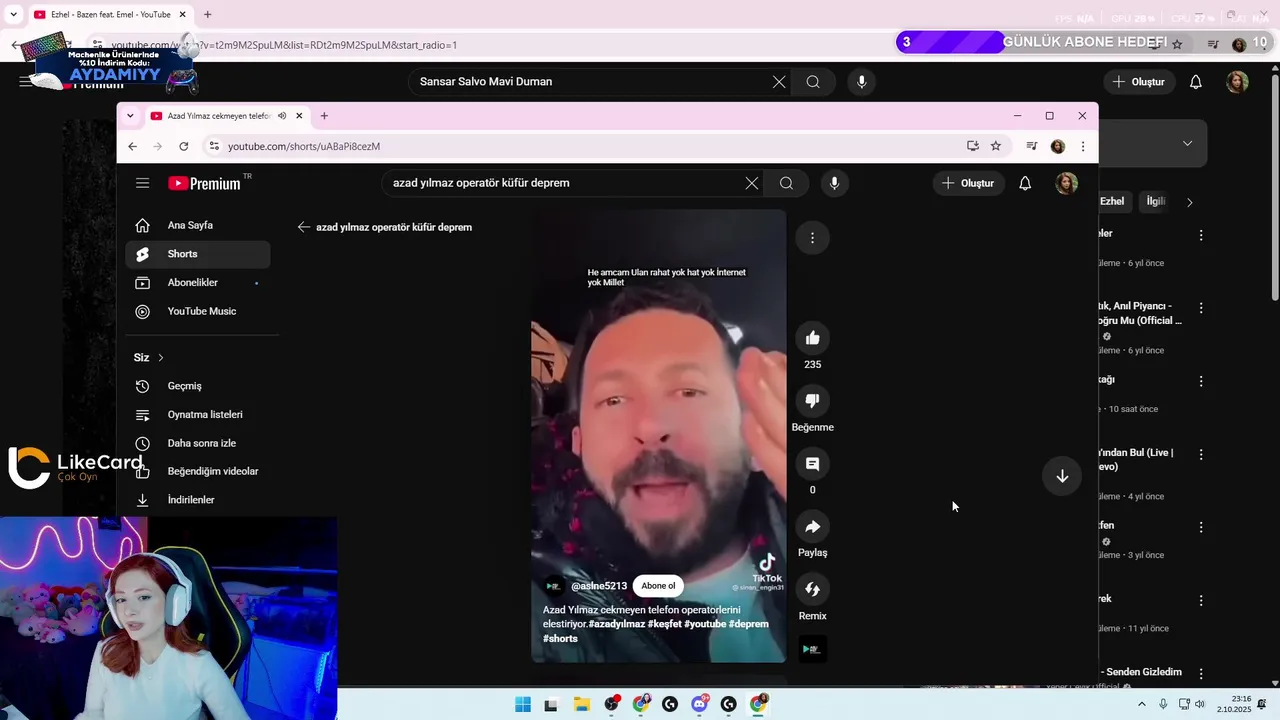Screen dimensions: 1280x720
Task: Like the Short with 235 likes
Action: coord(812,338)
